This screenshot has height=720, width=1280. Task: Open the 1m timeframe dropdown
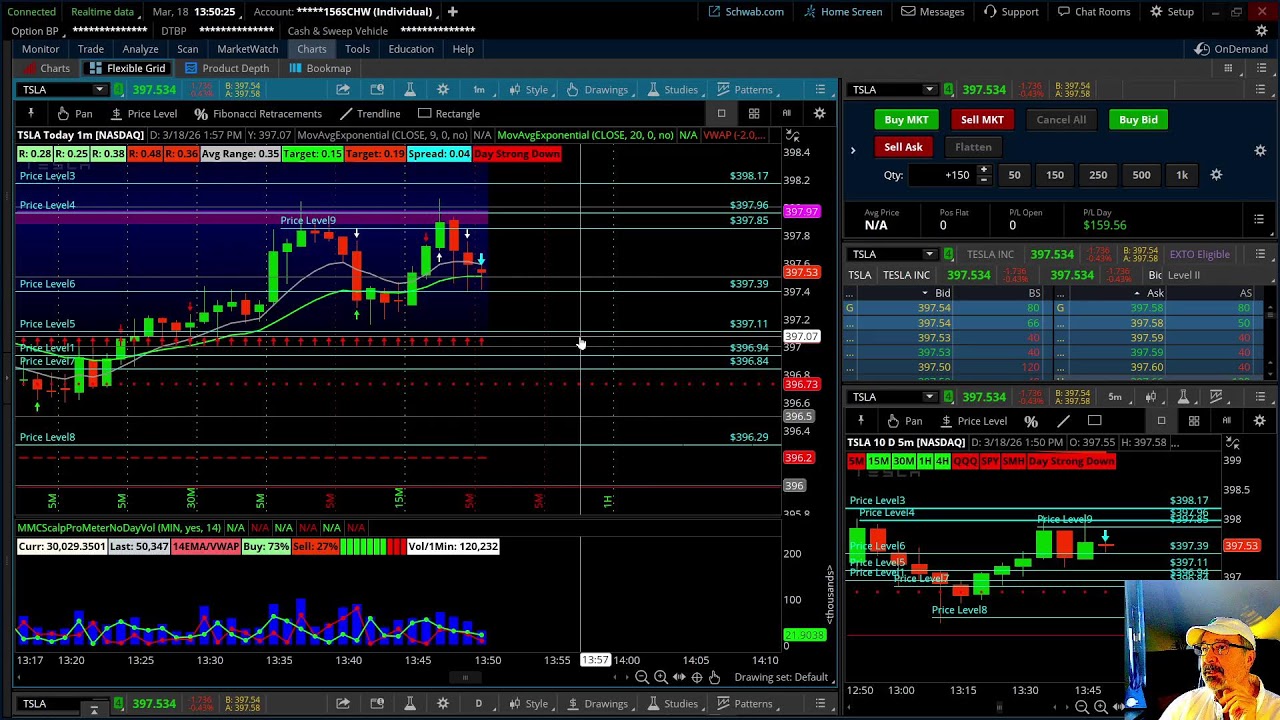[x=479, y=90]
